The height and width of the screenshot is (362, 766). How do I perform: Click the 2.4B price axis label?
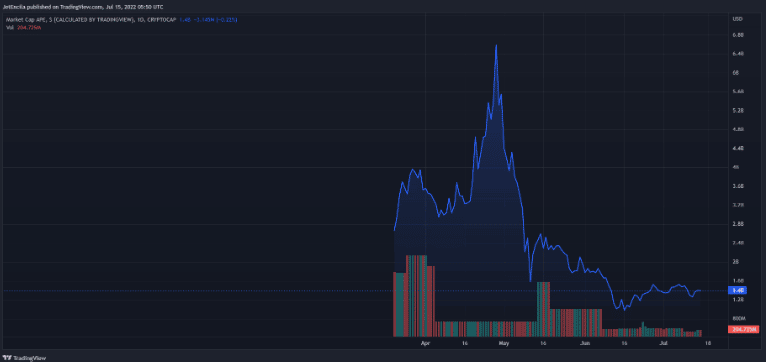(738, 243)
